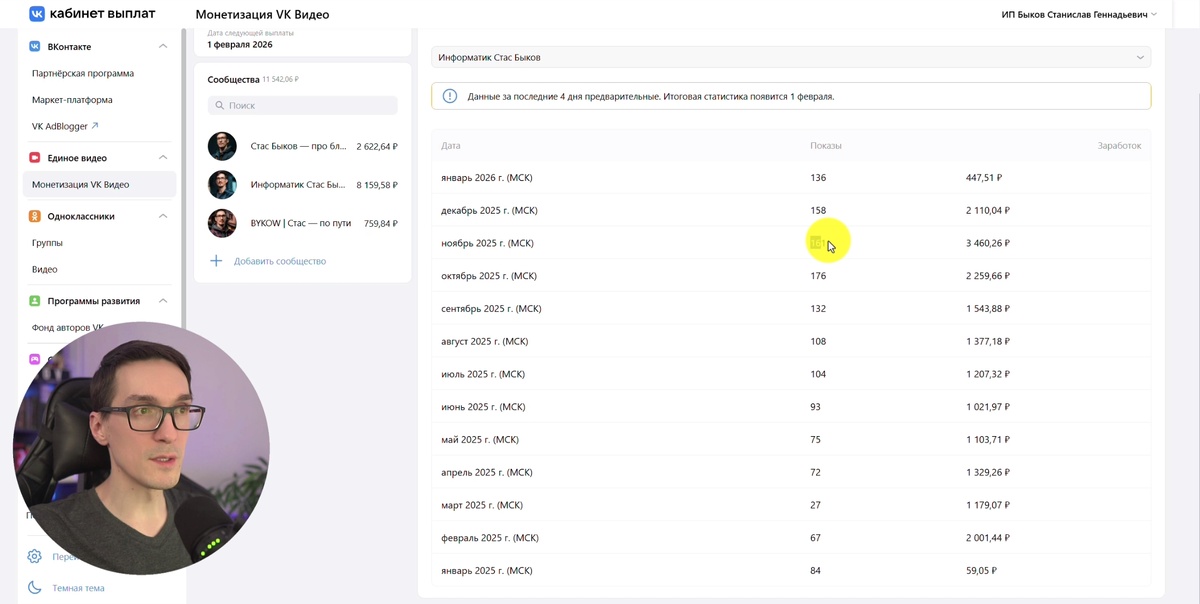Toggle Тёмная тема theme

coord(78,588)
